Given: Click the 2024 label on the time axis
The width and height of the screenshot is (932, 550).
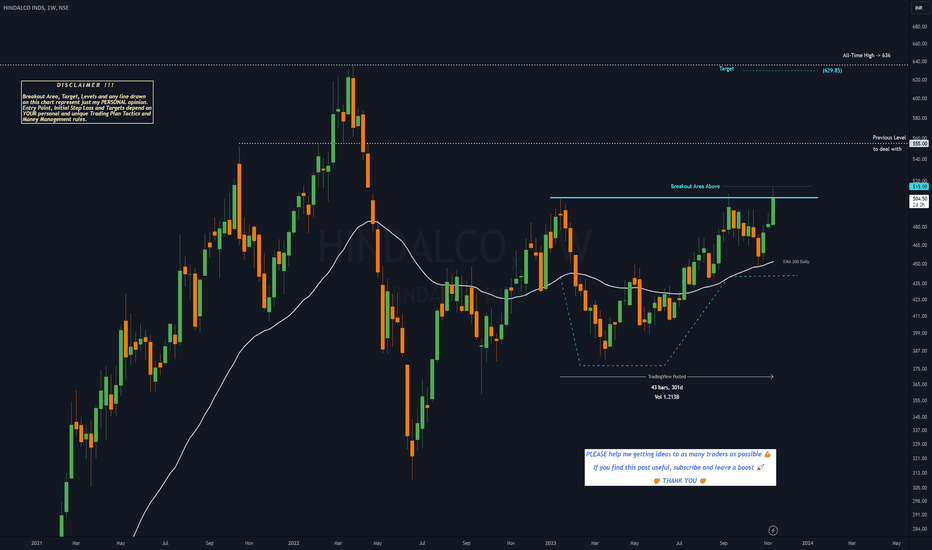Looking at the screenshot, I should (x=807, y=543).
